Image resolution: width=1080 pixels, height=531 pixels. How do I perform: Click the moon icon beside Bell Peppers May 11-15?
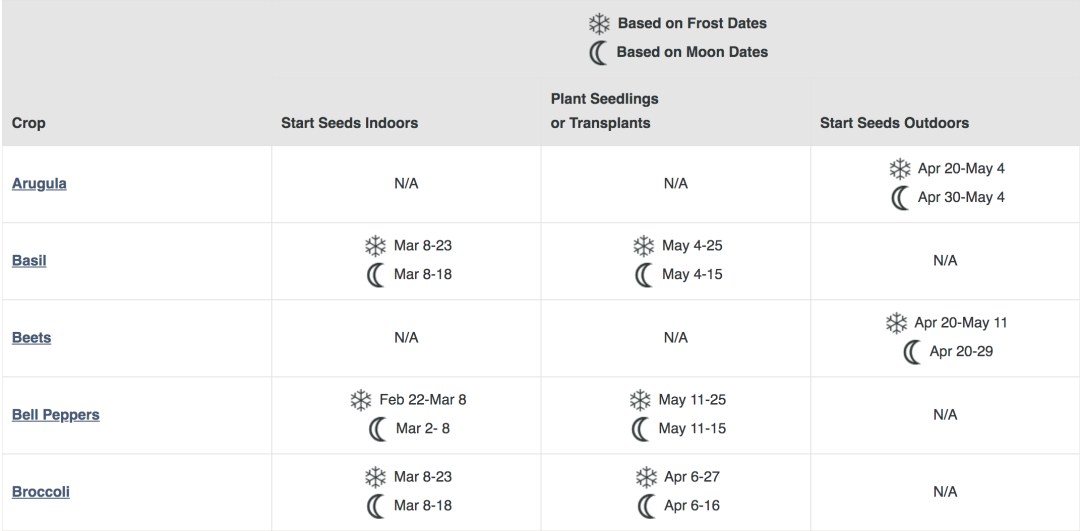[x=639, y=429]
